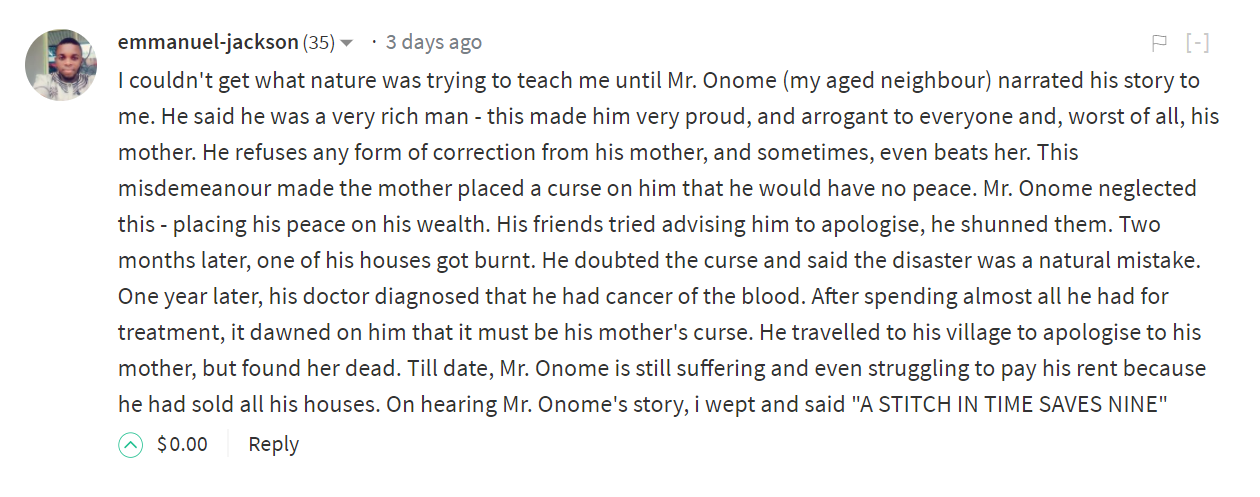This screenshot has height=497, width=1260.
Task: Reply to this comment
Action: pos(273,444)
